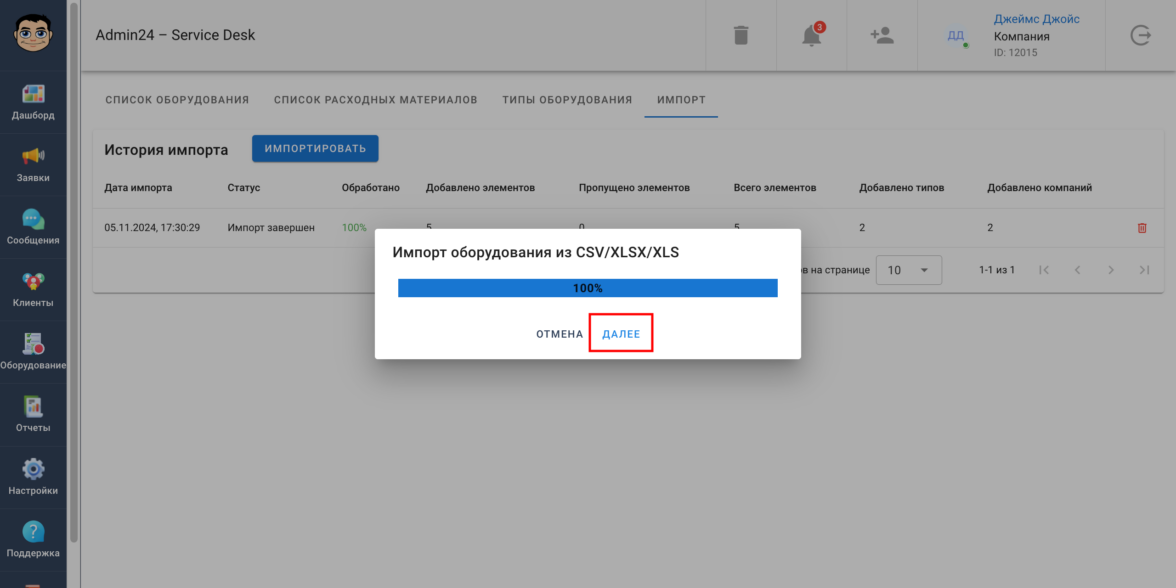Open the Клиенты section in sidebar
The width and height of the screenshot is (1176, 588).
(x=33, y=290)
